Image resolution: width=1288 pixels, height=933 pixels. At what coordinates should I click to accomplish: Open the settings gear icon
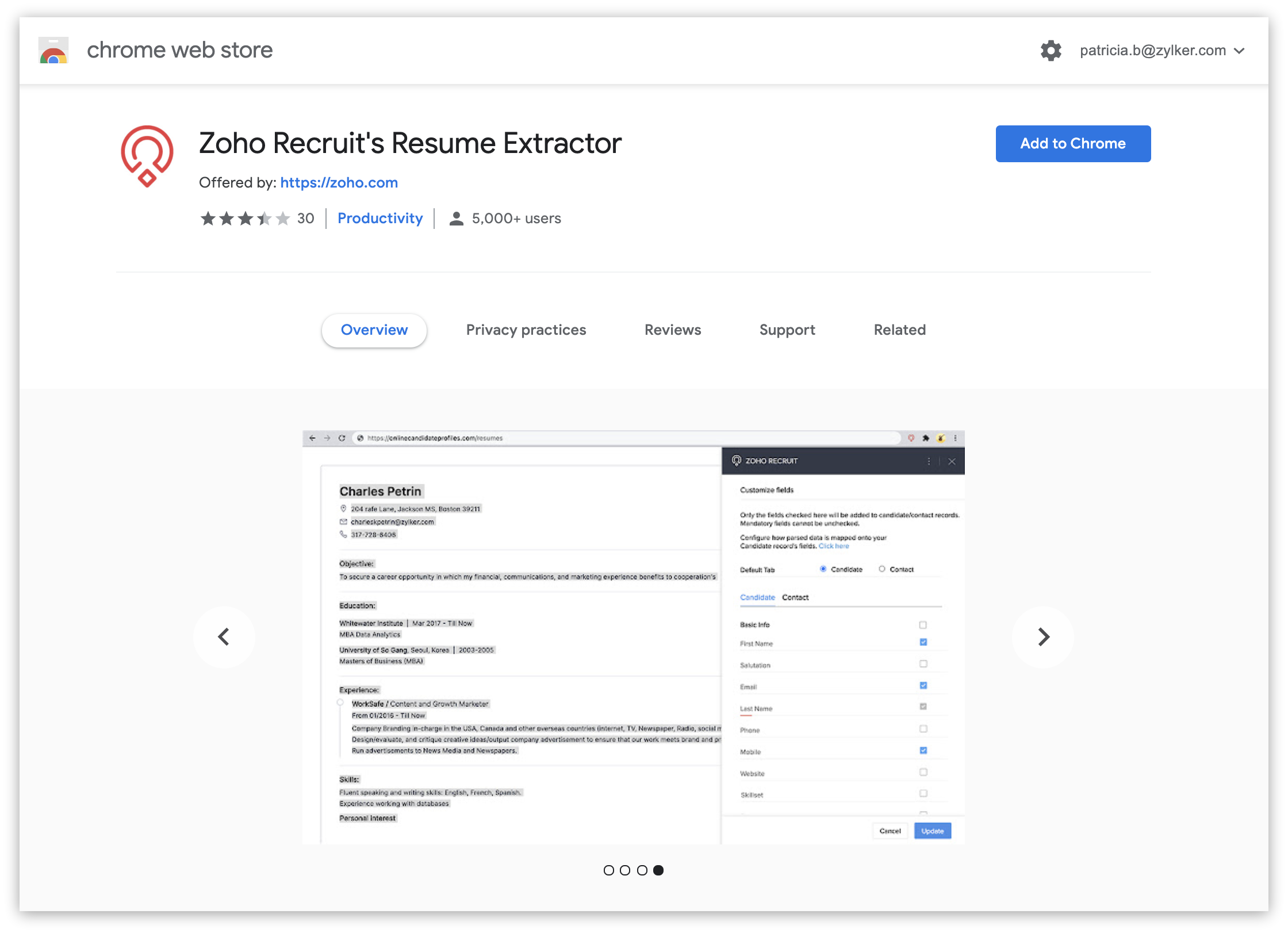click(1051, 51)
